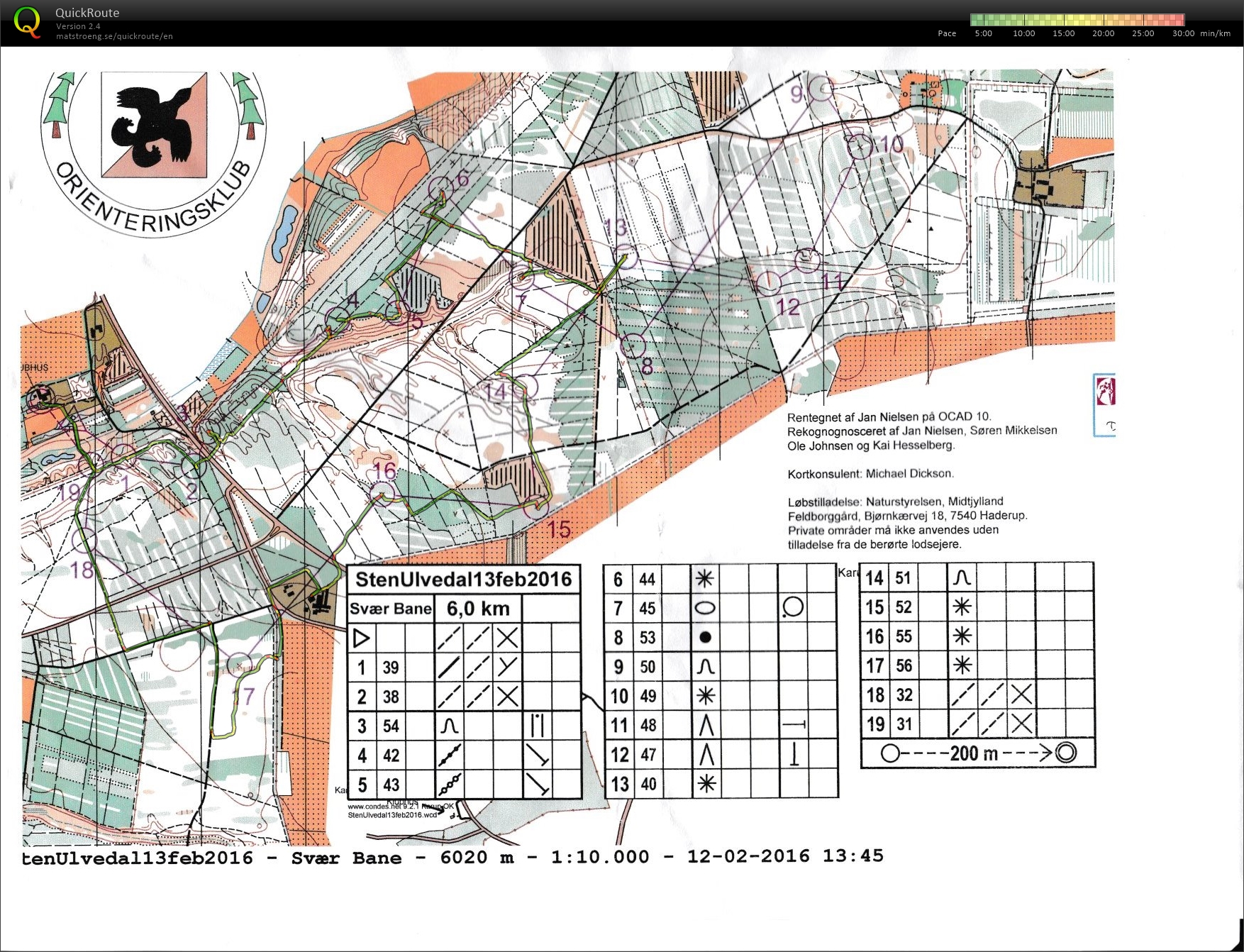Click control circle 18 on the map

[x=83, y=540]
